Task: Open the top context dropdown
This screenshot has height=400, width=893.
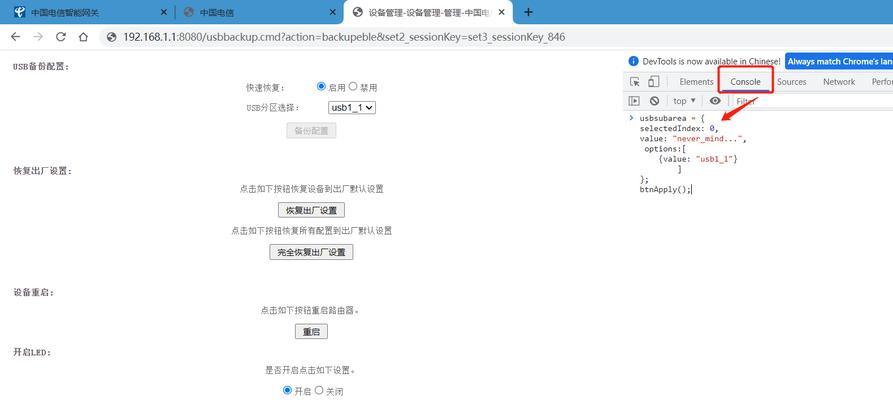Action: point(684,101)
